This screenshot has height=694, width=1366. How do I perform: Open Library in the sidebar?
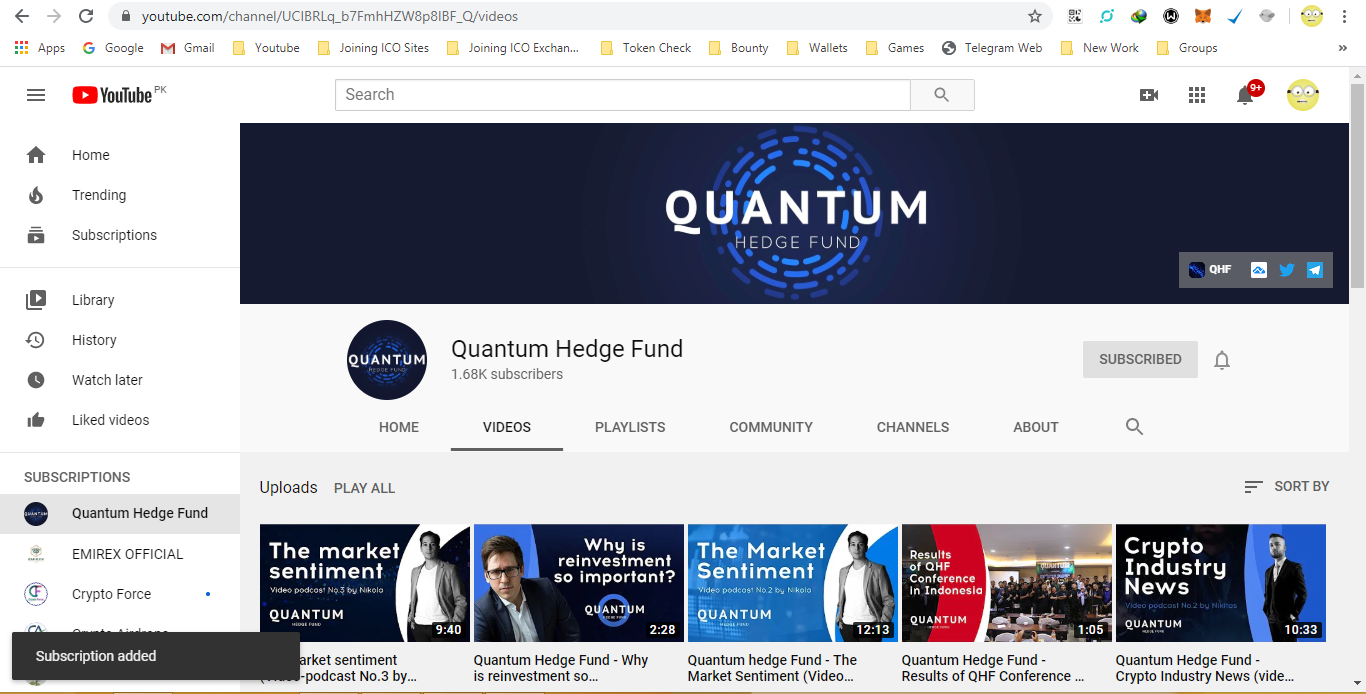pos(120,300)
